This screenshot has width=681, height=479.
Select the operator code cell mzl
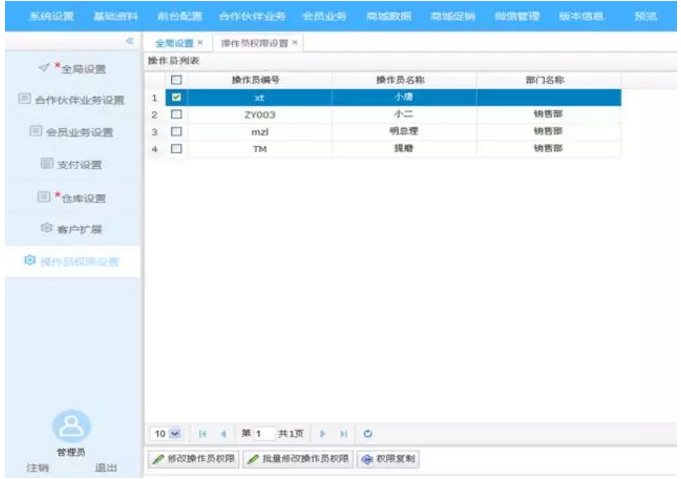click(x=260, y=132)
